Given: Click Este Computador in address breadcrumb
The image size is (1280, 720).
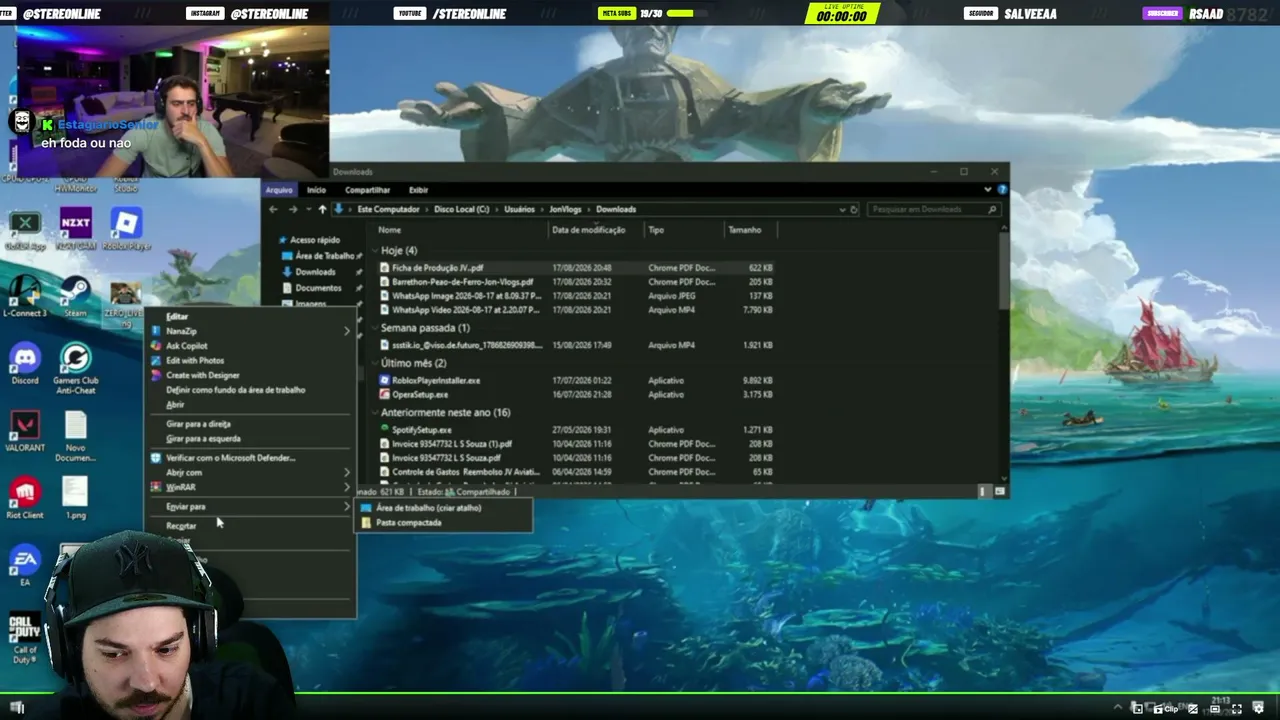Looking at the screenshot, I should pos(388,209).
